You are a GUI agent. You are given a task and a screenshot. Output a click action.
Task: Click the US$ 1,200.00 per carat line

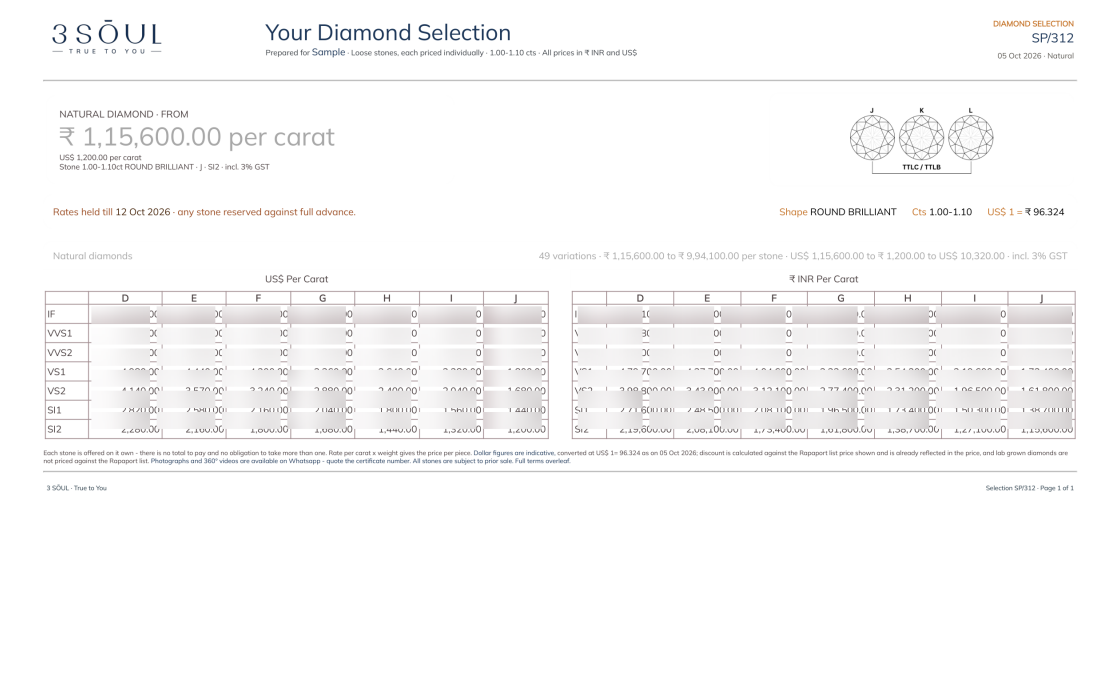(x=100, y=158)
